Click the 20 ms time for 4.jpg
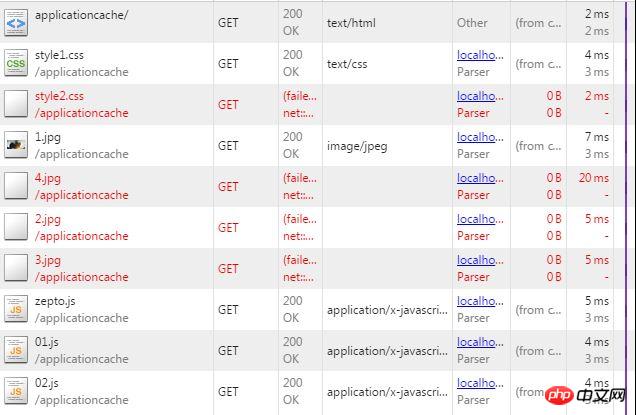 [593, 178]
